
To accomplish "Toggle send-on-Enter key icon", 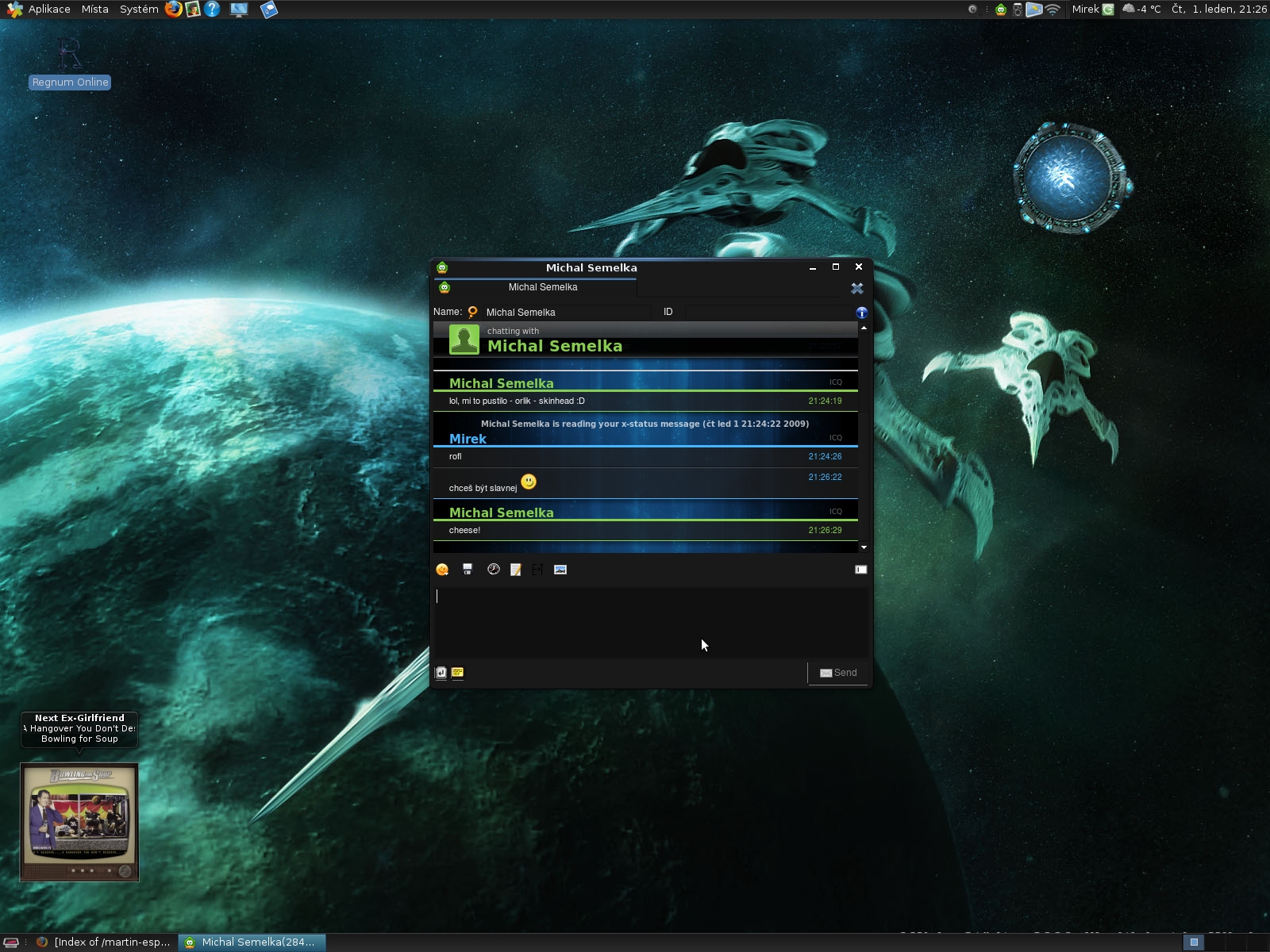I will tap(441, 673).
